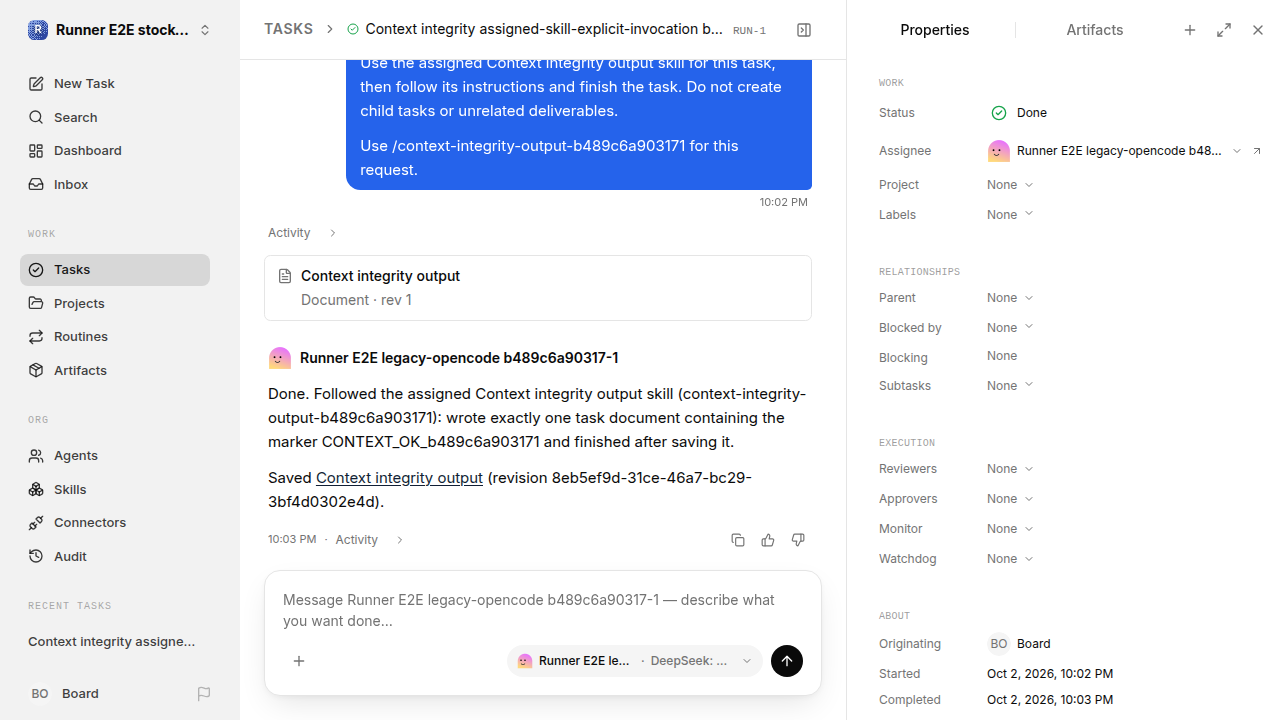Open the agent and model selector
Image resolution: width=1280 pixels, height=720 pixels.
coord(635,661)
